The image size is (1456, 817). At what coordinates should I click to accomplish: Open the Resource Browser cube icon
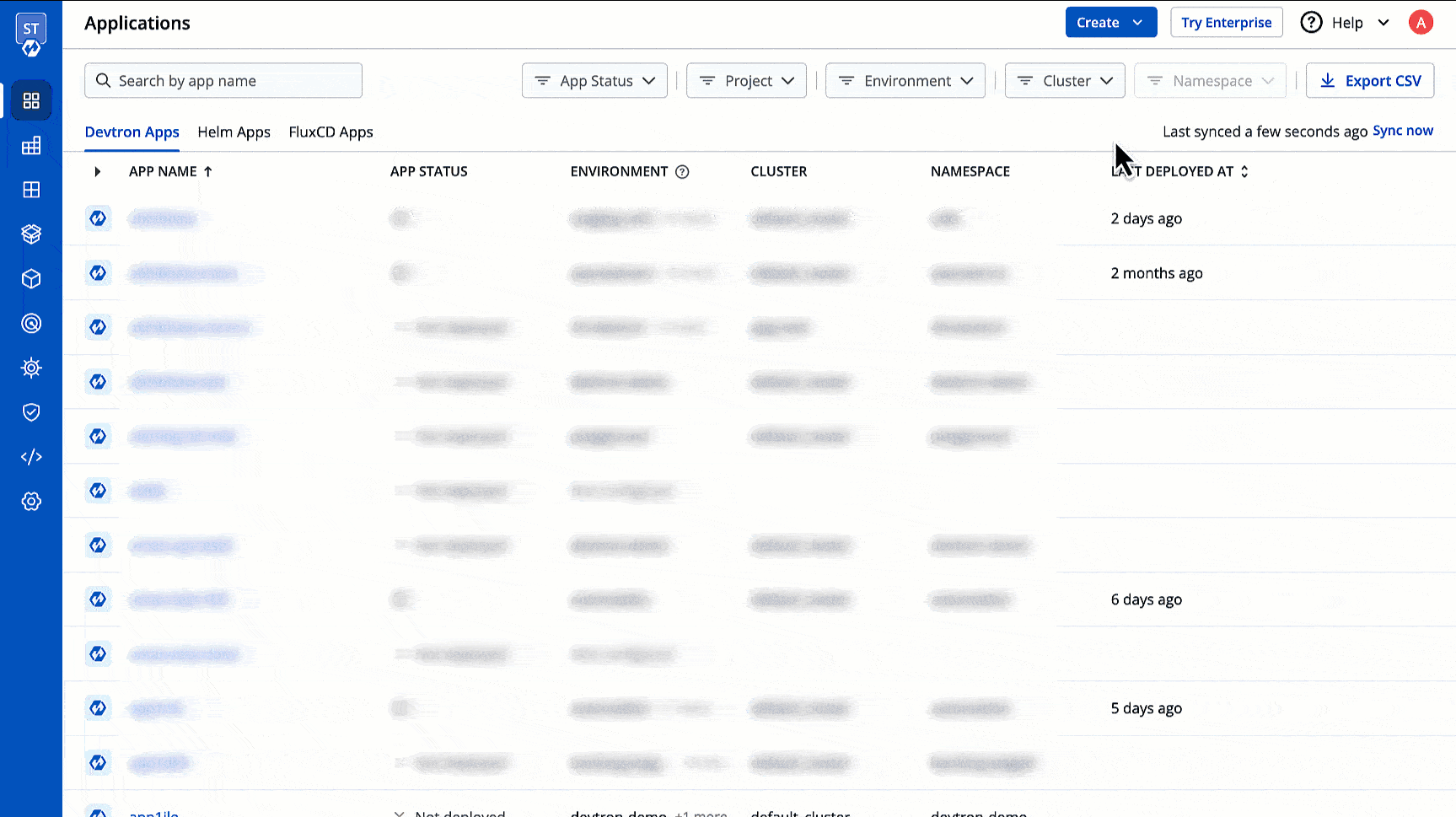[31, 278]
